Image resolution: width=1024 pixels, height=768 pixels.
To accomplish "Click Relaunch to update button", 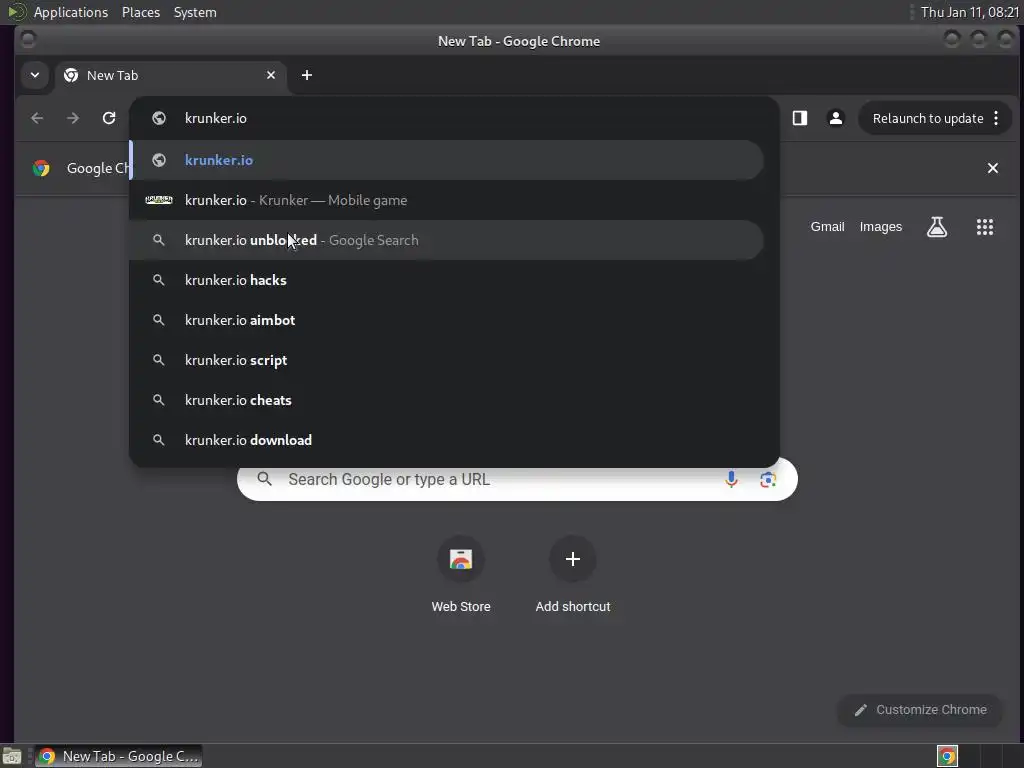I will [927, 118].
